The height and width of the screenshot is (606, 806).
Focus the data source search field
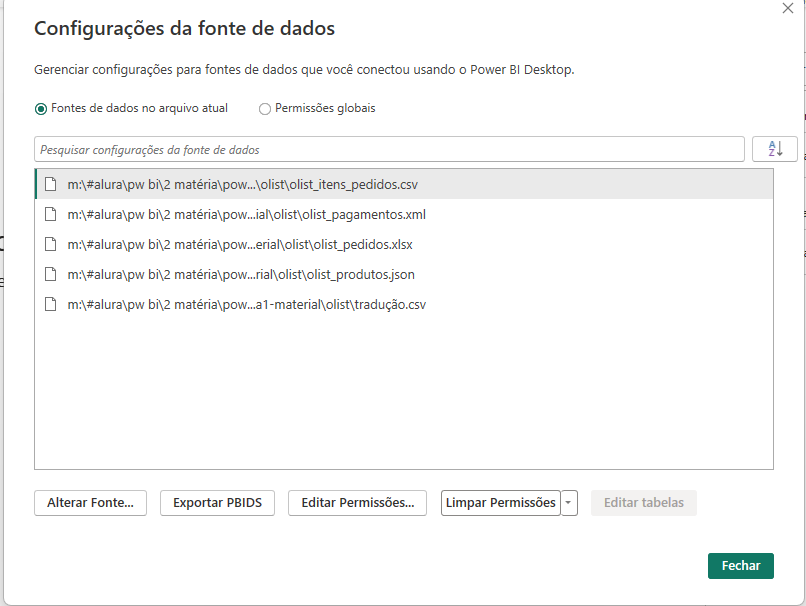click(389, 150)
